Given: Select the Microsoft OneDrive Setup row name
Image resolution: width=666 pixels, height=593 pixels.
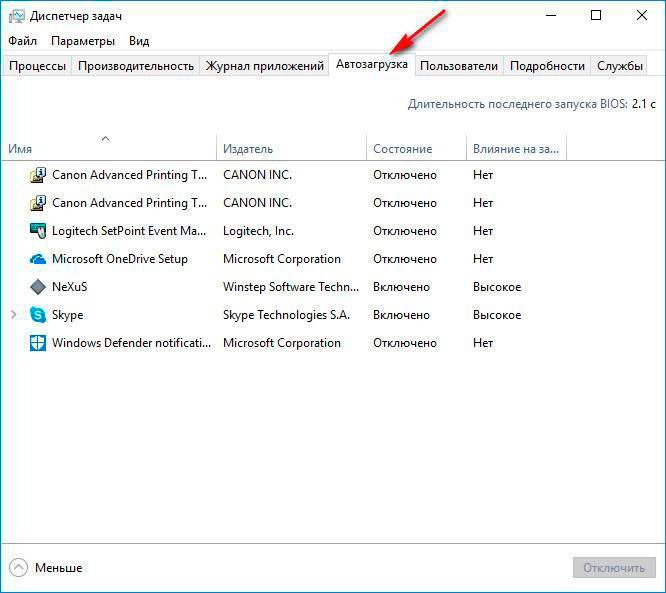Looking at the screenshot, I should [x=120, y=259].
